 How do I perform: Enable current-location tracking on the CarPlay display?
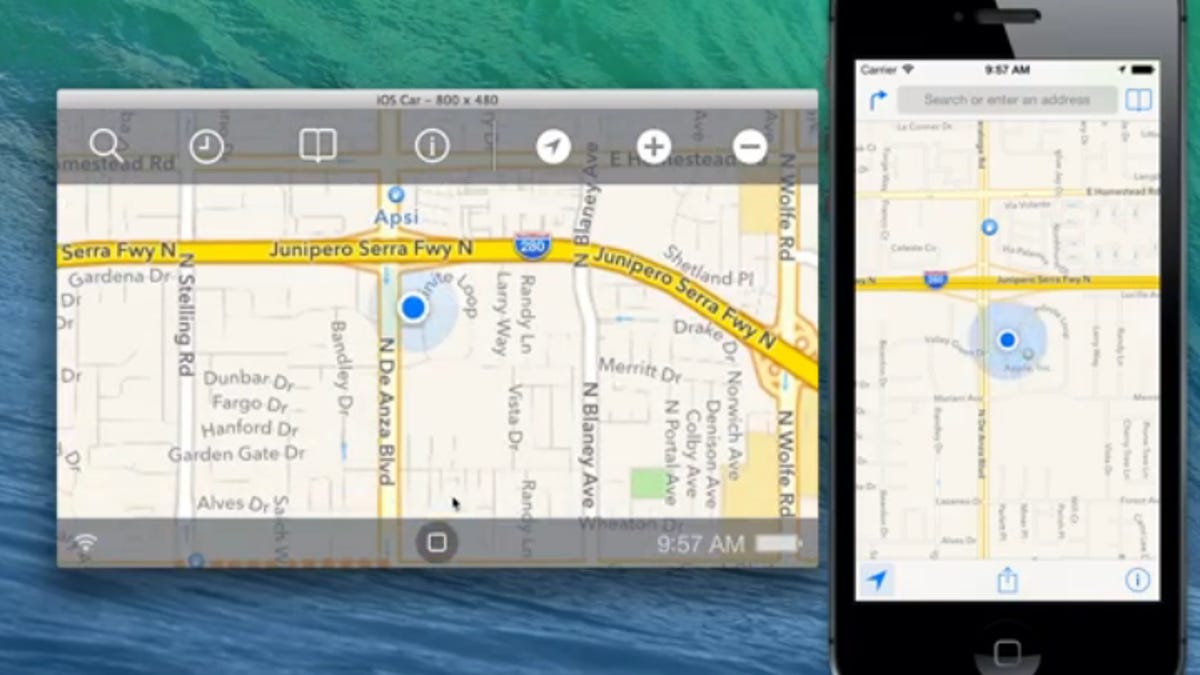pyautogui.click(x=554, y=146)
